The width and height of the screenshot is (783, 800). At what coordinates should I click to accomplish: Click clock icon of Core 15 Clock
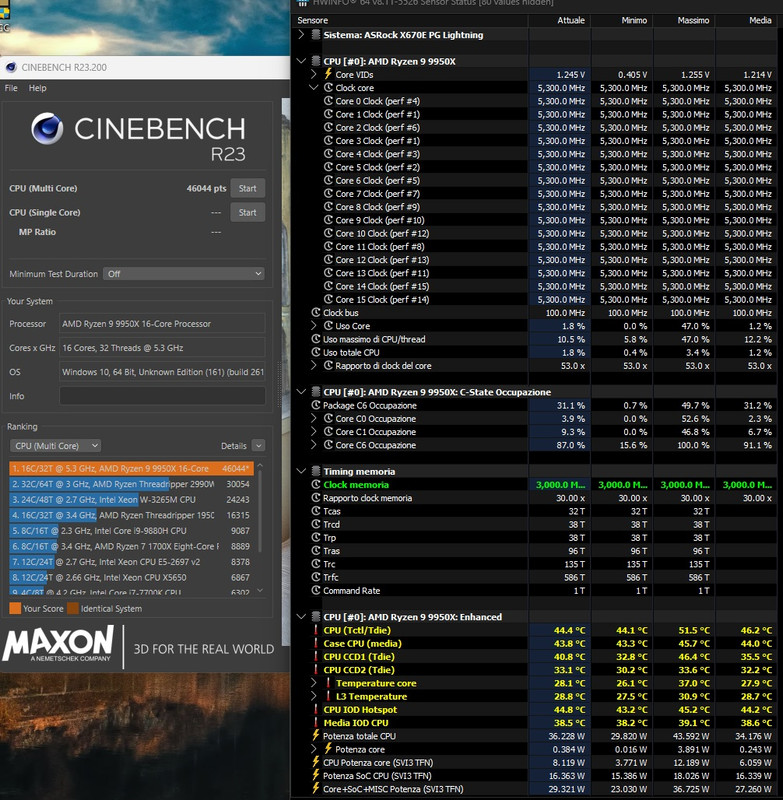(328, 299)
